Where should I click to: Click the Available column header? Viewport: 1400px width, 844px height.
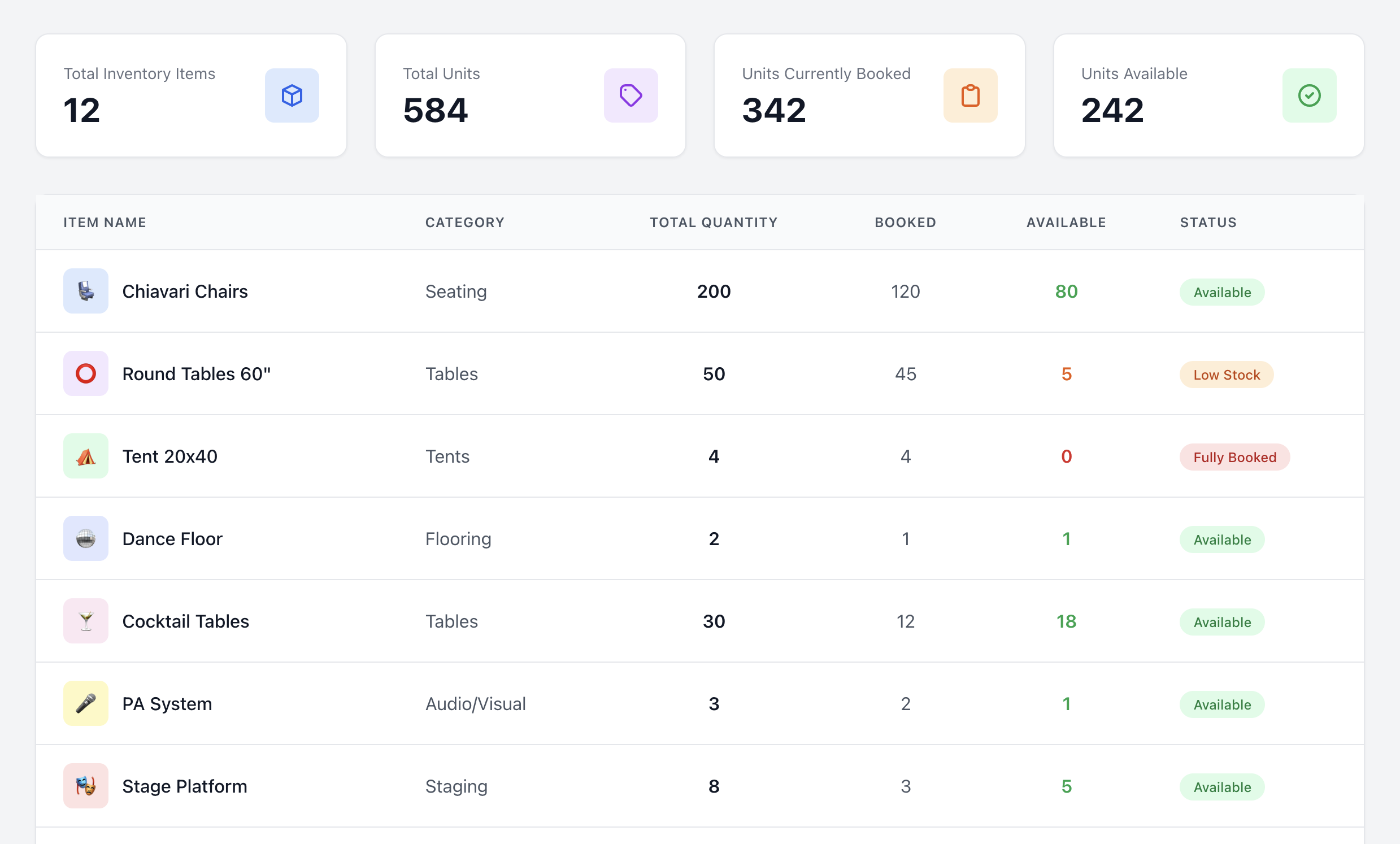tap(1066, 222)
